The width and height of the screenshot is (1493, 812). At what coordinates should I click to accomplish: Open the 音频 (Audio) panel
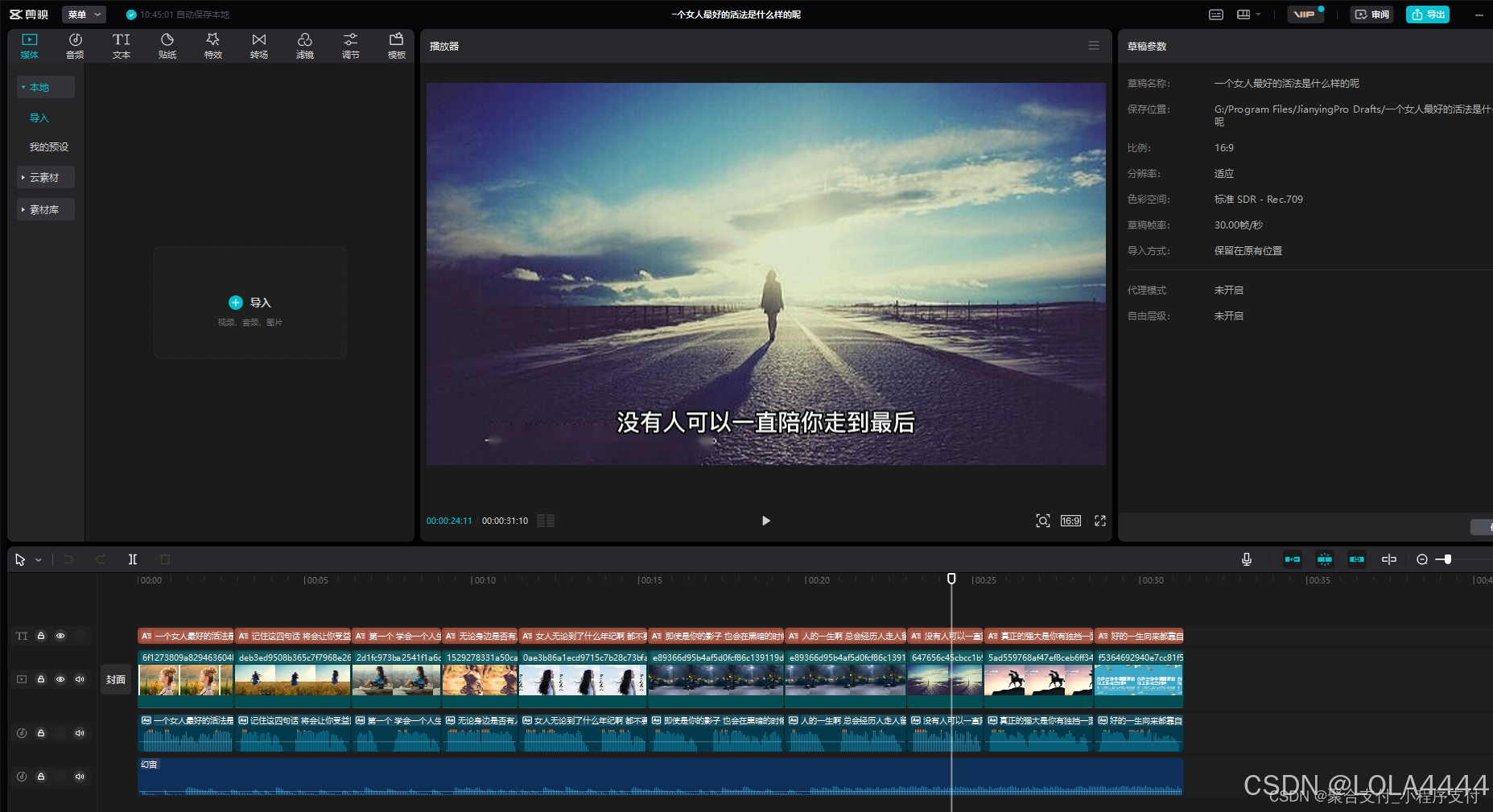[x=75, y=46]
